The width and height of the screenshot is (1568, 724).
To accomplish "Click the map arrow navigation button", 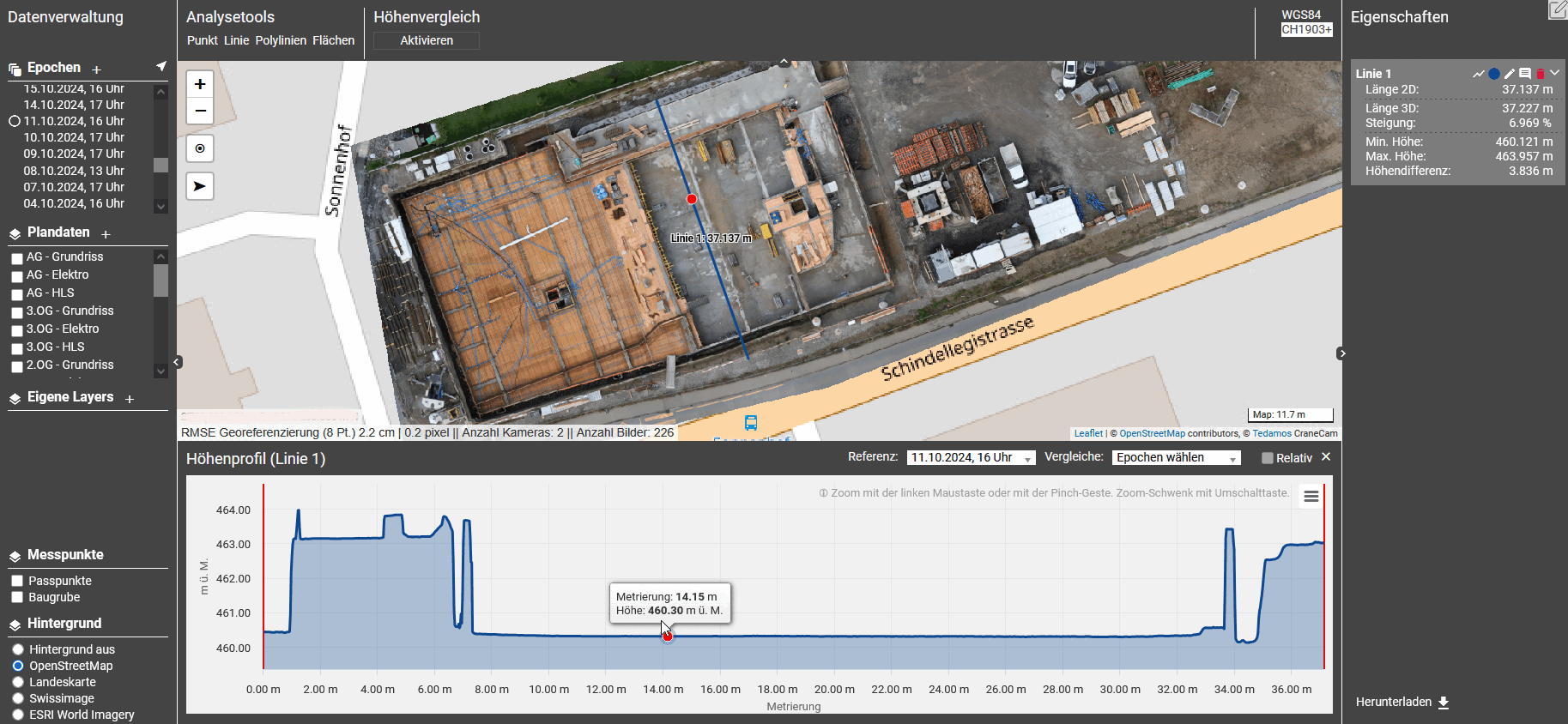I will (x=200, y=186).
